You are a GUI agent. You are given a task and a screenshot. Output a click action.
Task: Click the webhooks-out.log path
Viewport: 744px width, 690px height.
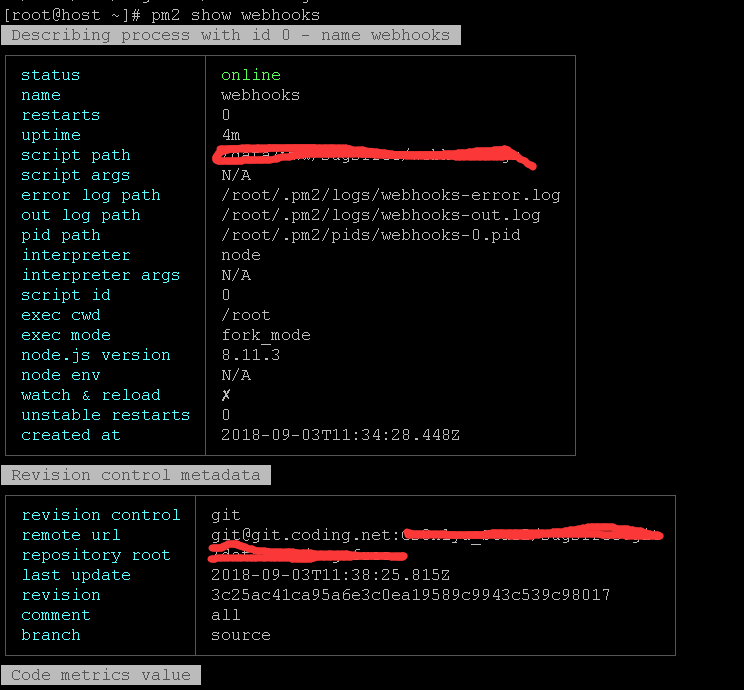[x=380, y=215]
